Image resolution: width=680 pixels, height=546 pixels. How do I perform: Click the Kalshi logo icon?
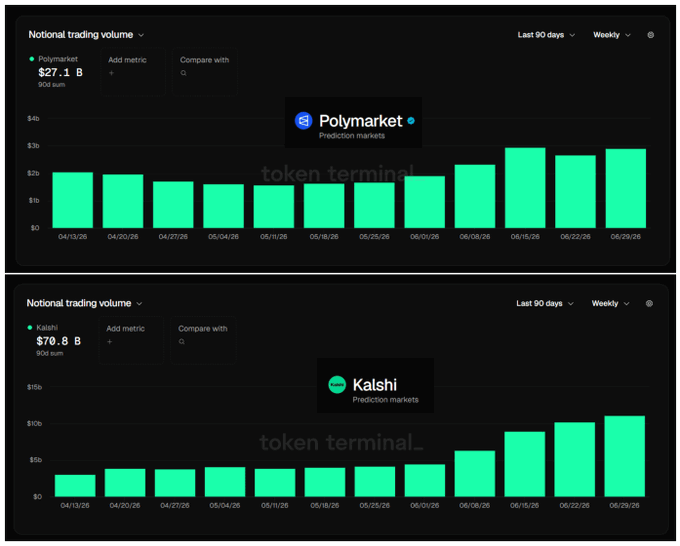point(337,385)
